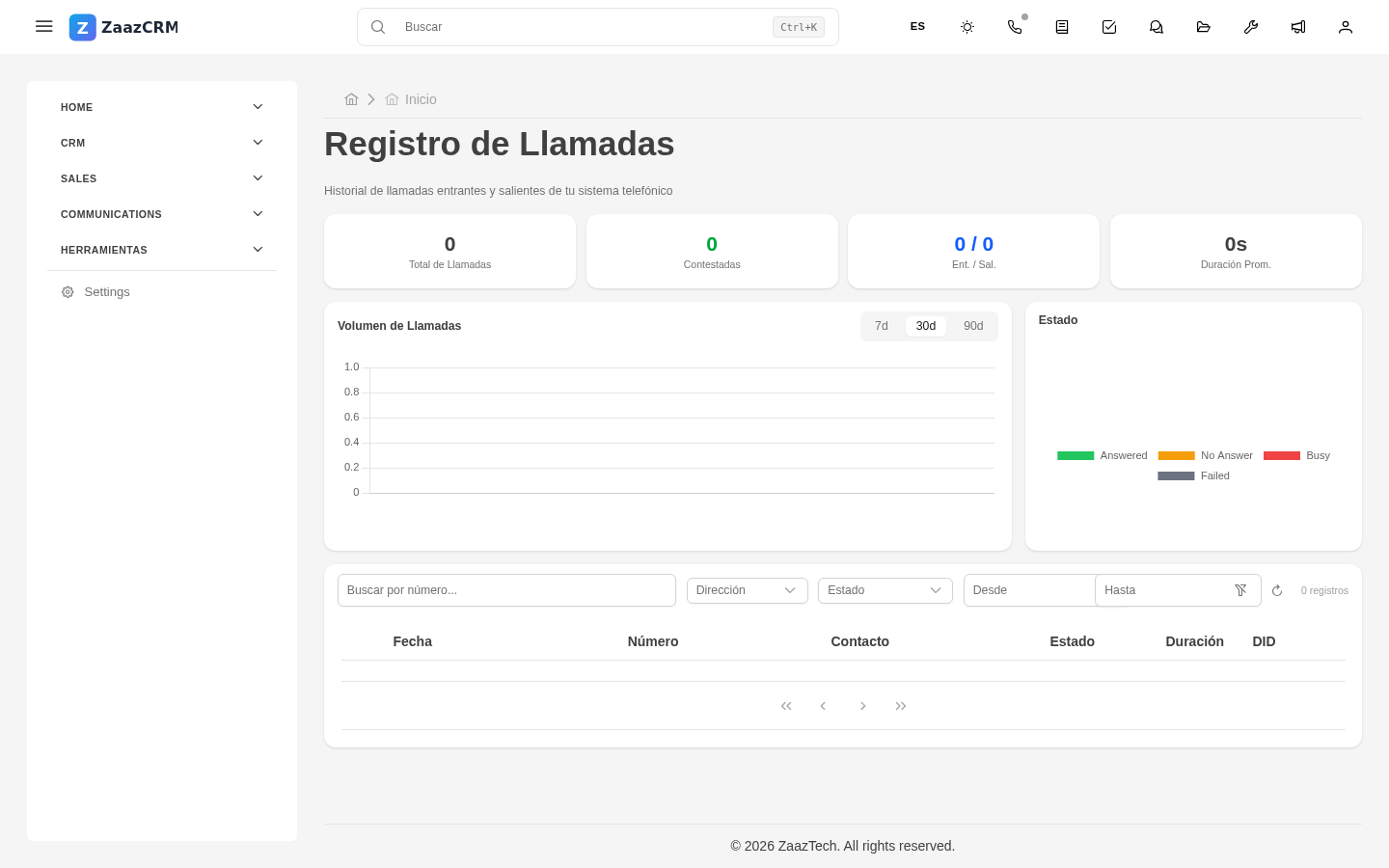Expand the SALES sidebar section
Image resolution: width=1389 pixels, height=868 pixels.
[162, 178]
